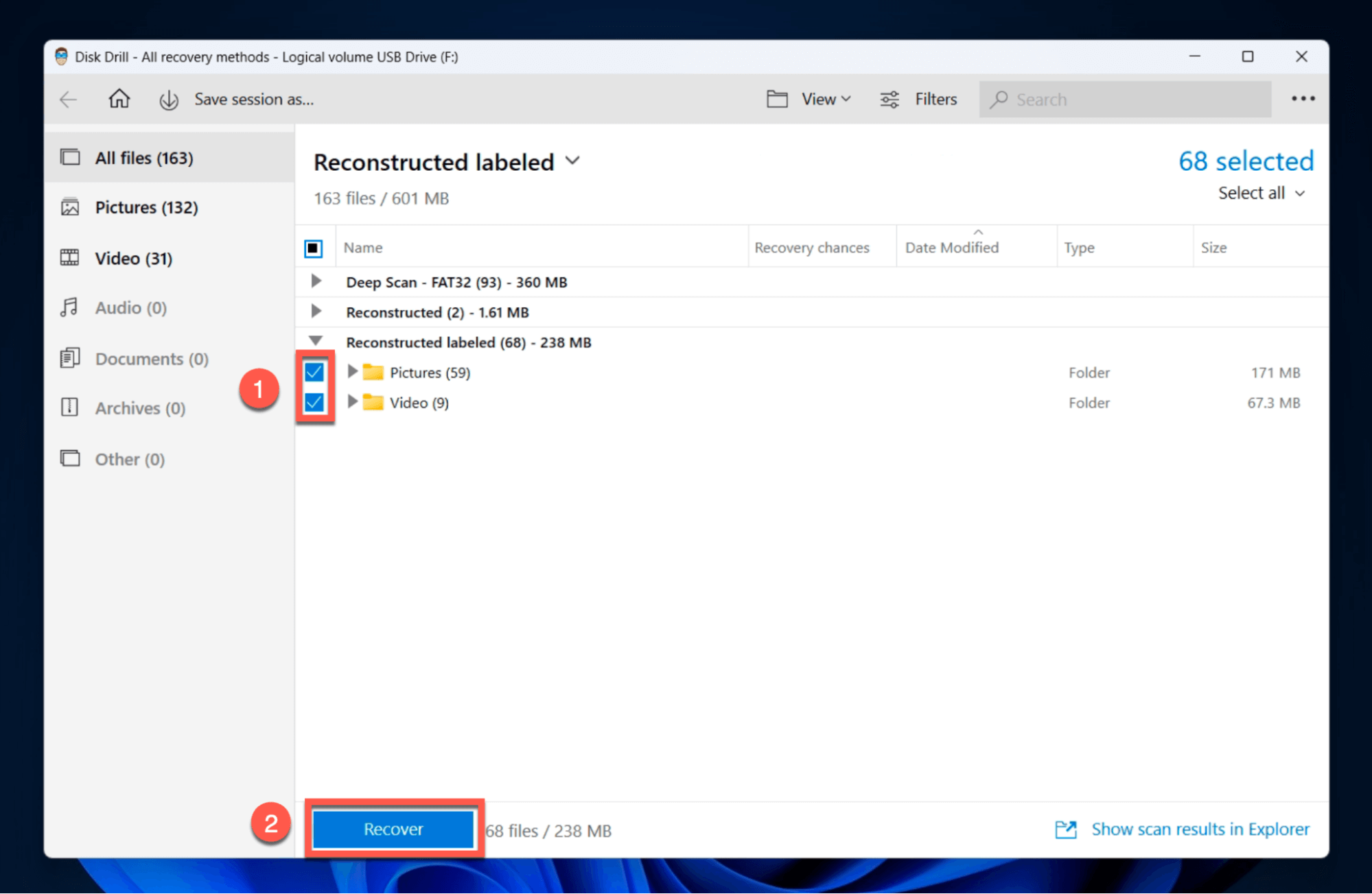
Task: Show the All files (163) category
Action: click(x=170, y=158)
